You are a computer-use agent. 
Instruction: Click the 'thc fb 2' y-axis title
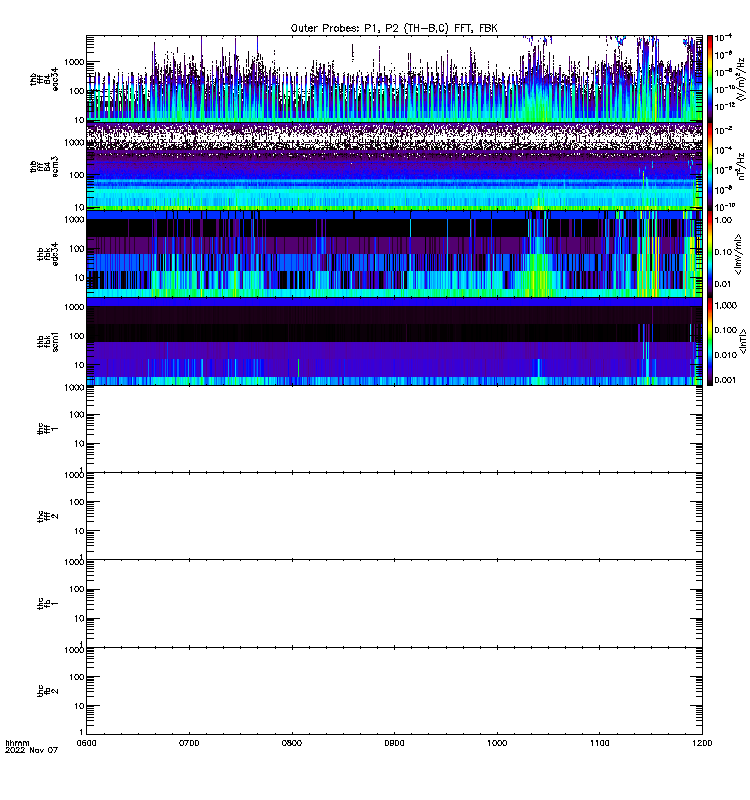(48, 691)
